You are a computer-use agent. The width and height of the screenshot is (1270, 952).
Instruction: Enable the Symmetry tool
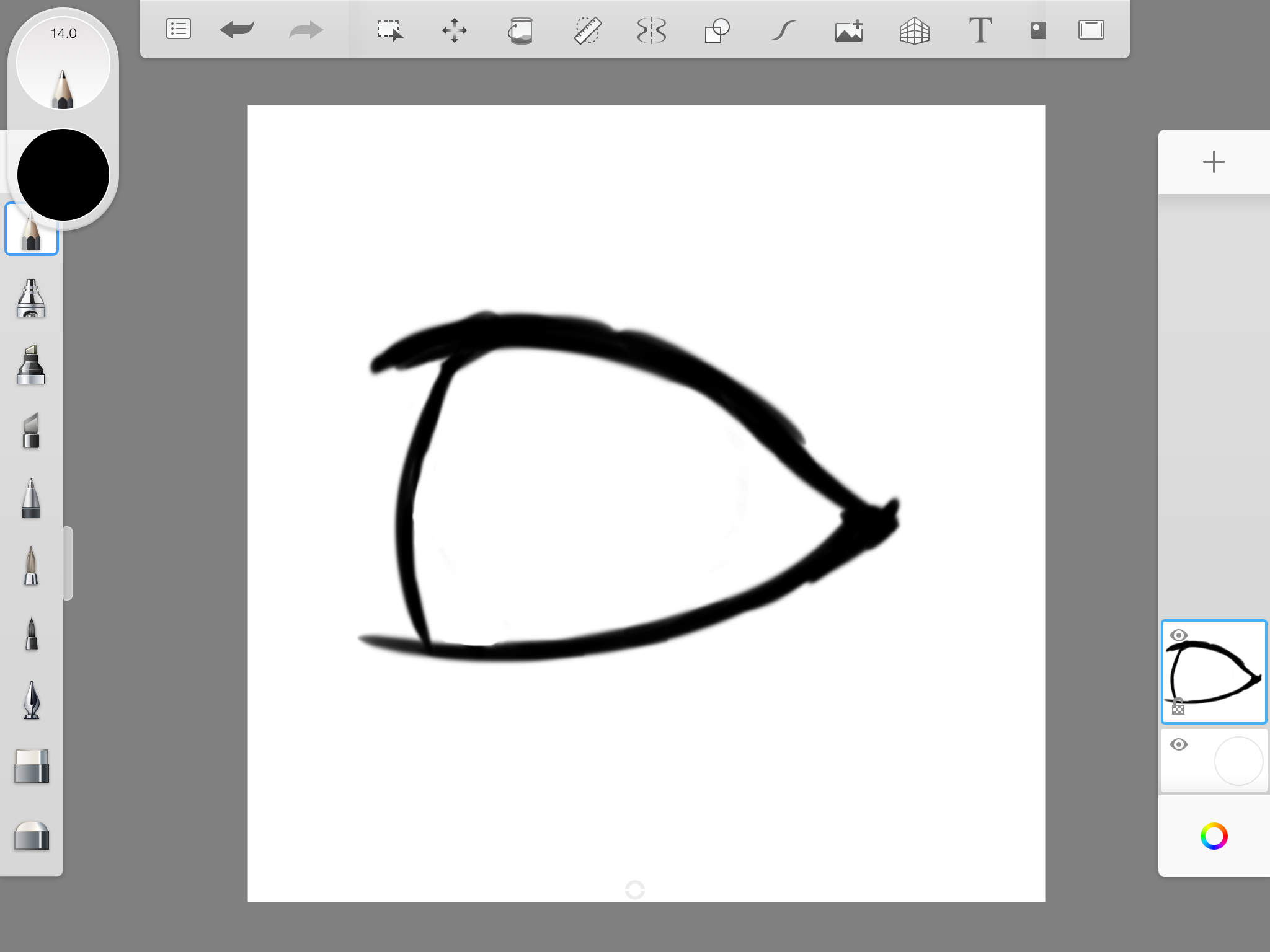point(652,30)
